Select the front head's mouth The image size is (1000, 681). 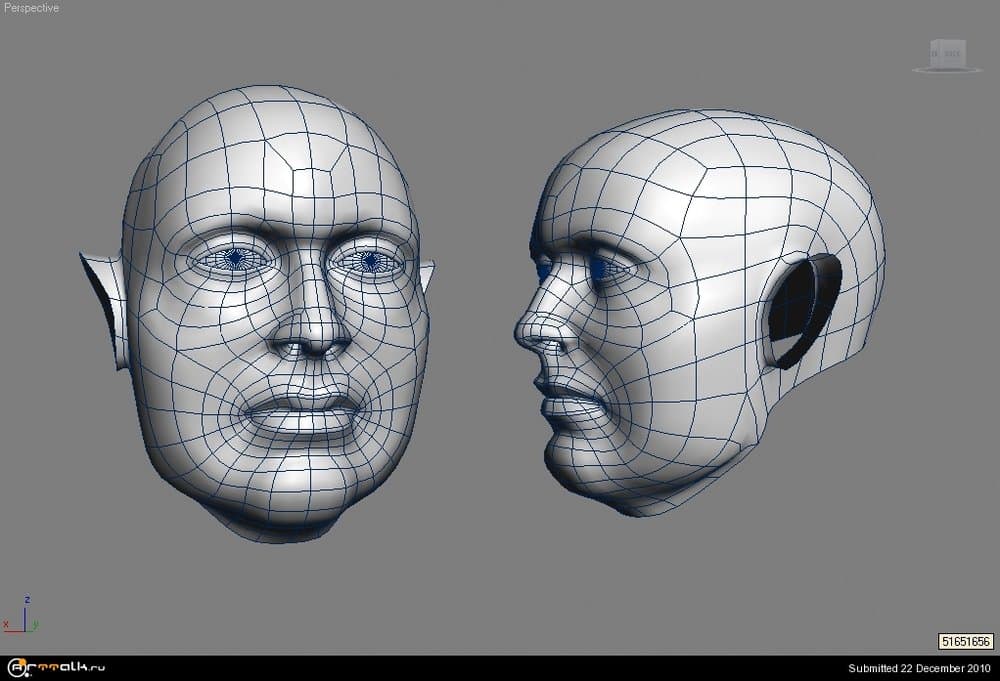point(300,410)
